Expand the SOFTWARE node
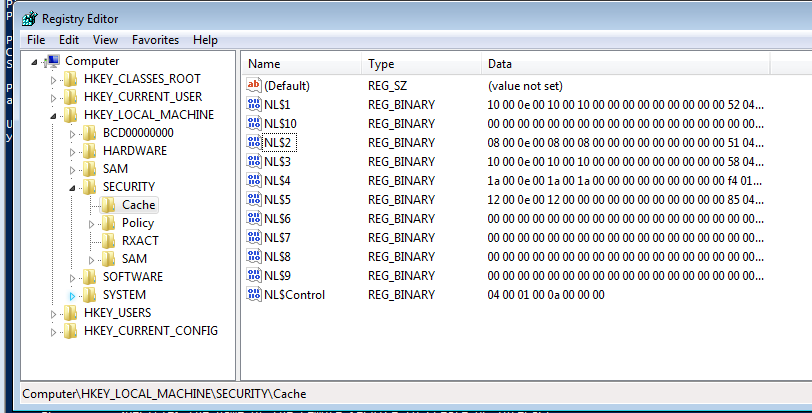The width and height of the screenshot is (812, 413). point(72,278)
